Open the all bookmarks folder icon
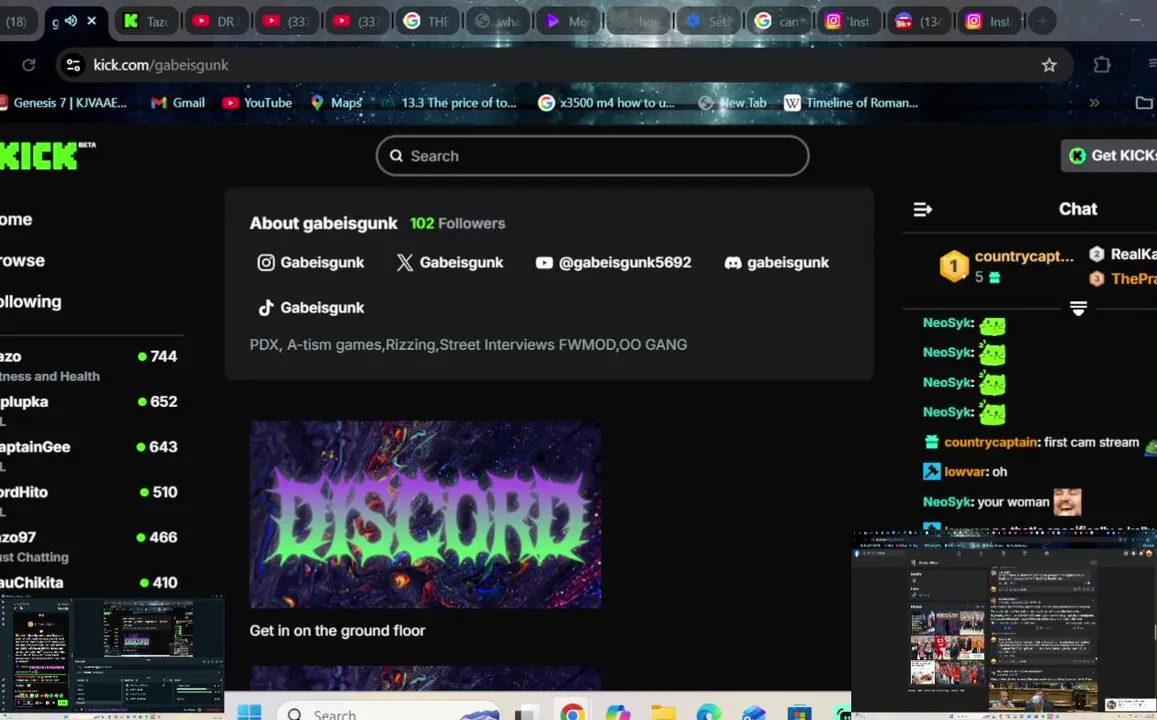 pyautogui.click(x=1144, y=103)
